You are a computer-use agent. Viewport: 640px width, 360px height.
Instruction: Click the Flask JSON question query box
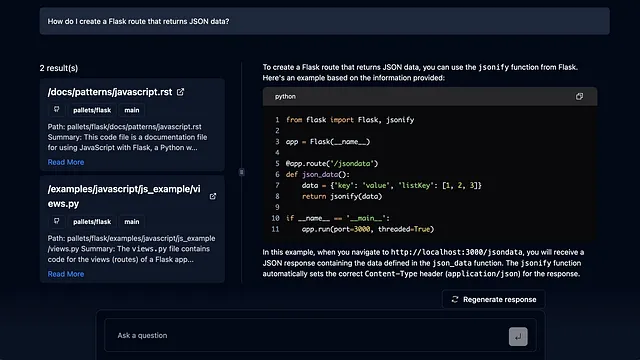324,21
